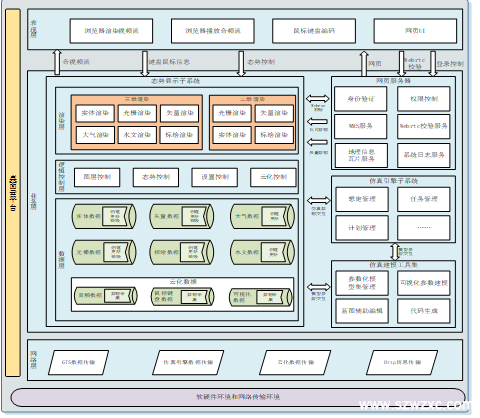Click 态势控制 box in 逻辑控制层
Viewport: 480px width, 418px height.
click(x=156, y=177)
